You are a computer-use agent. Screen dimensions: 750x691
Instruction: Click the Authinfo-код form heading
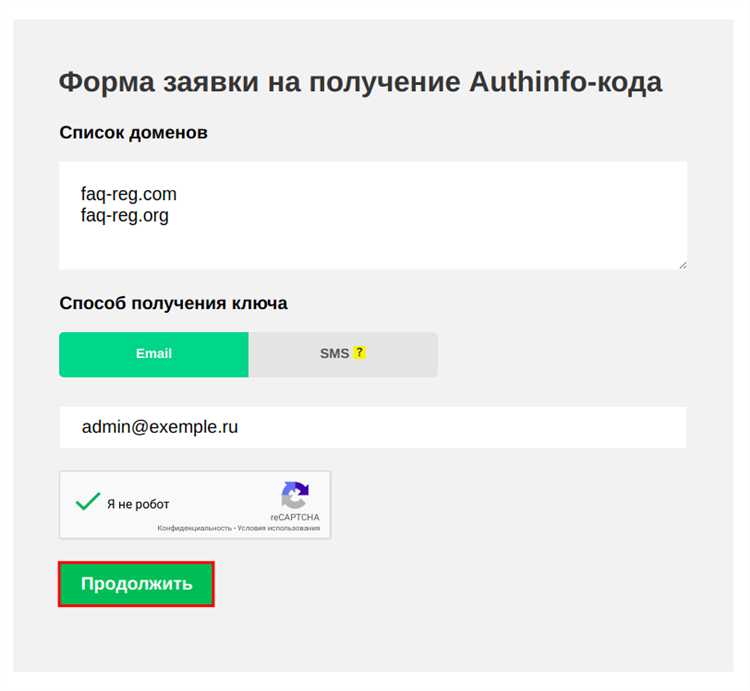pos(360,82)
